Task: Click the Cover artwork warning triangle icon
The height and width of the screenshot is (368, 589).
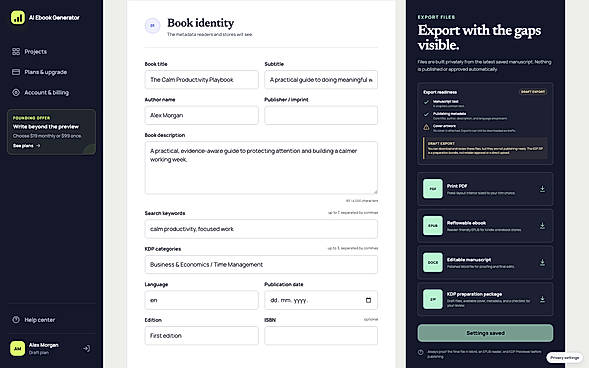Action: point(426,127)
